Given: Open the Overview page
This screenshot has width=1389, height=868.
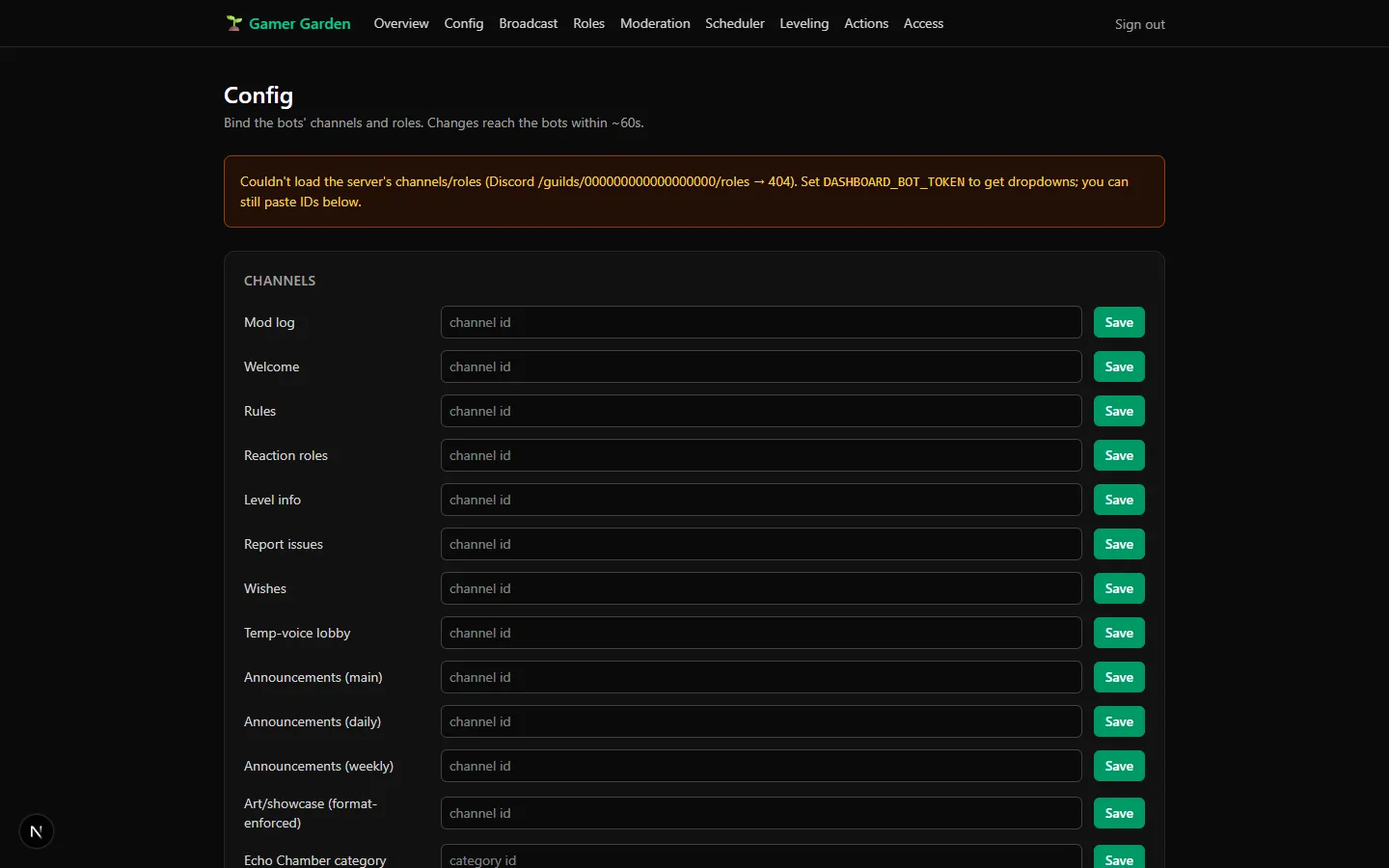Looking at the screenshot, I should [x=401, y=23].
